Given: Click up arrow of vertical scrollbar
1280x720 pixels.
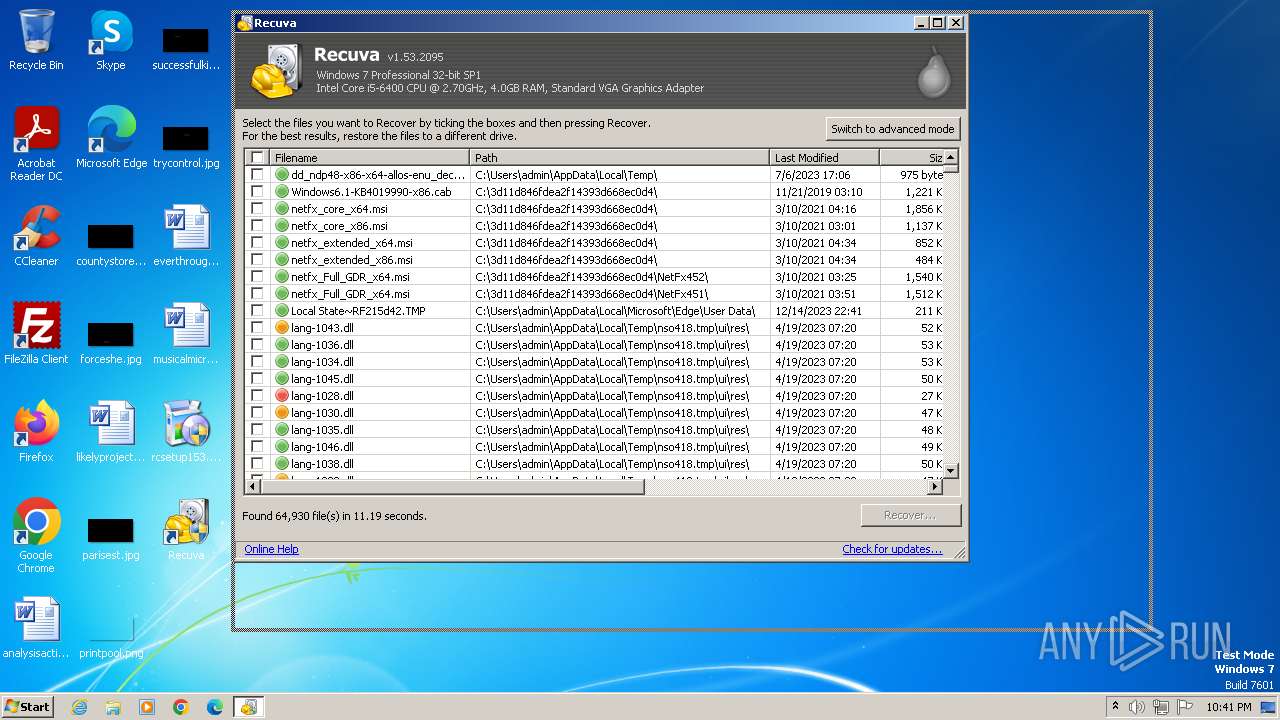Looking at the screenshot, I should pos(951,157).
